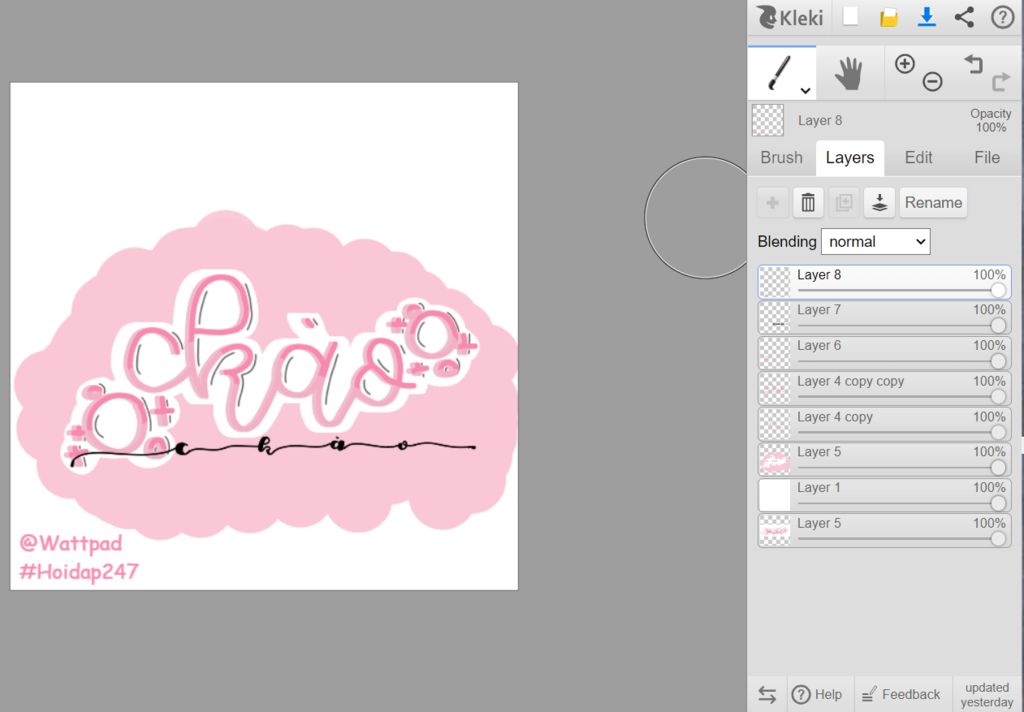Undo the last action
The image size is (1024, 712).
(x=973, y=63)
